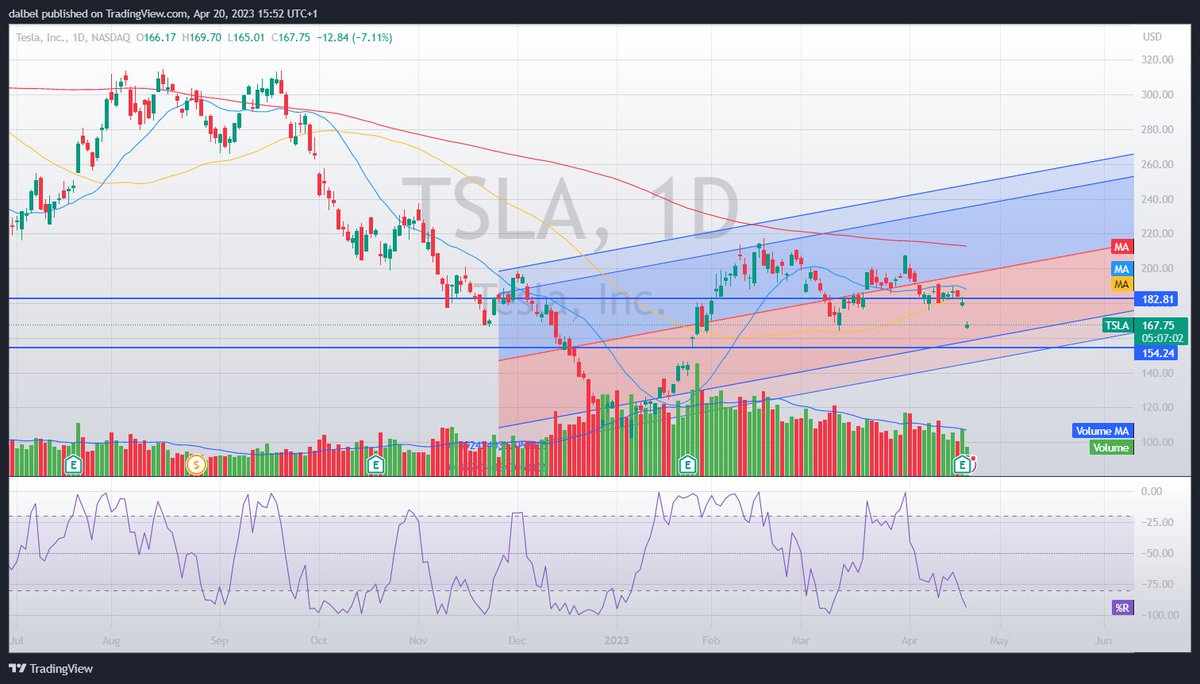Select the green Volume label
The image size is (1200, 684).
pyautogui.click(x=1111, y=448)
